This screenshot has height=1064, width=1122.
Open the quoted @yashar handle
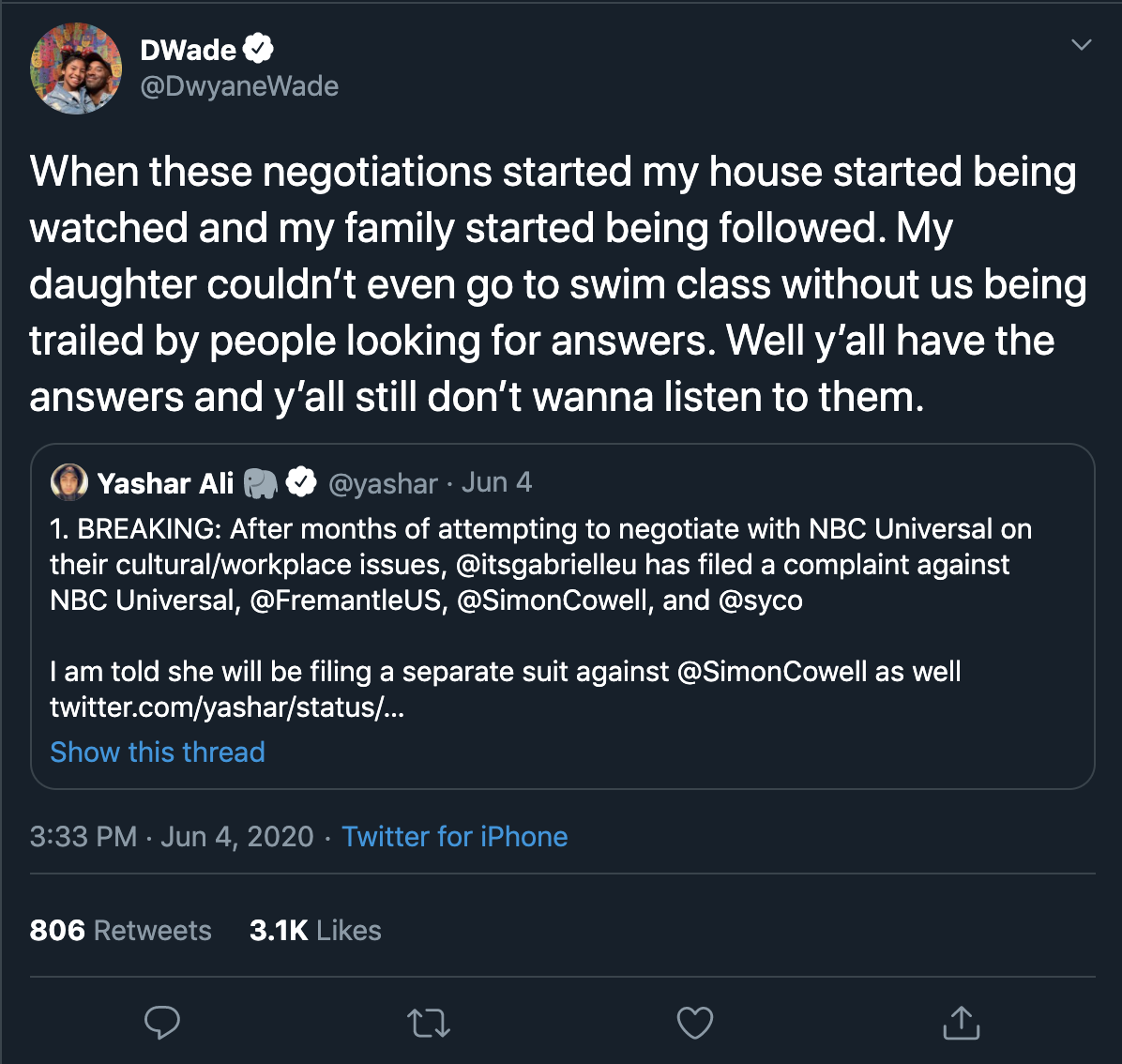383,483
